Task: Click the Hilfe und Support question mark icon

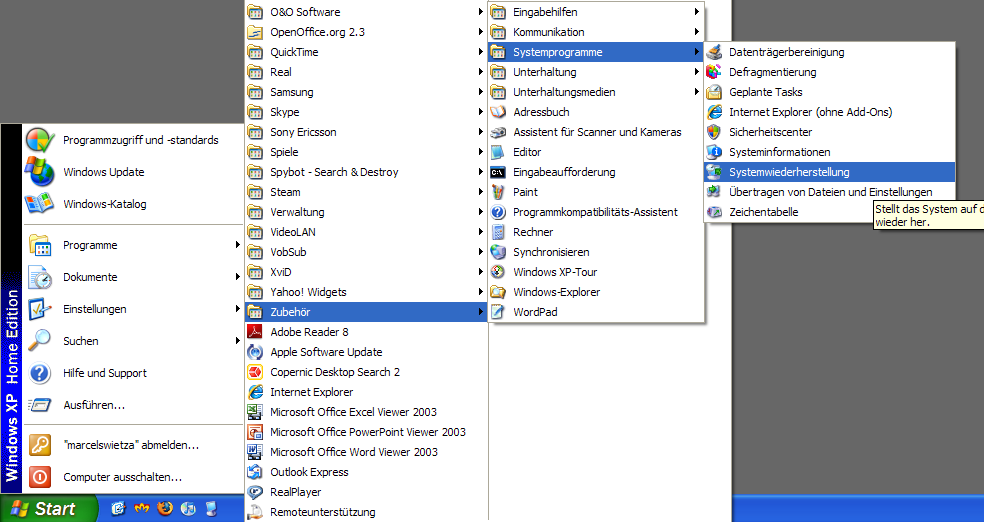Action: tap(40, 373)
